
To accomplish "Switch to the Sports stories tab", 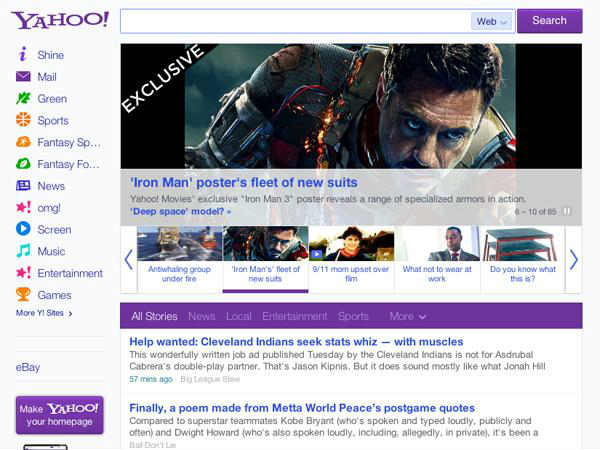I will pos(353,316).
